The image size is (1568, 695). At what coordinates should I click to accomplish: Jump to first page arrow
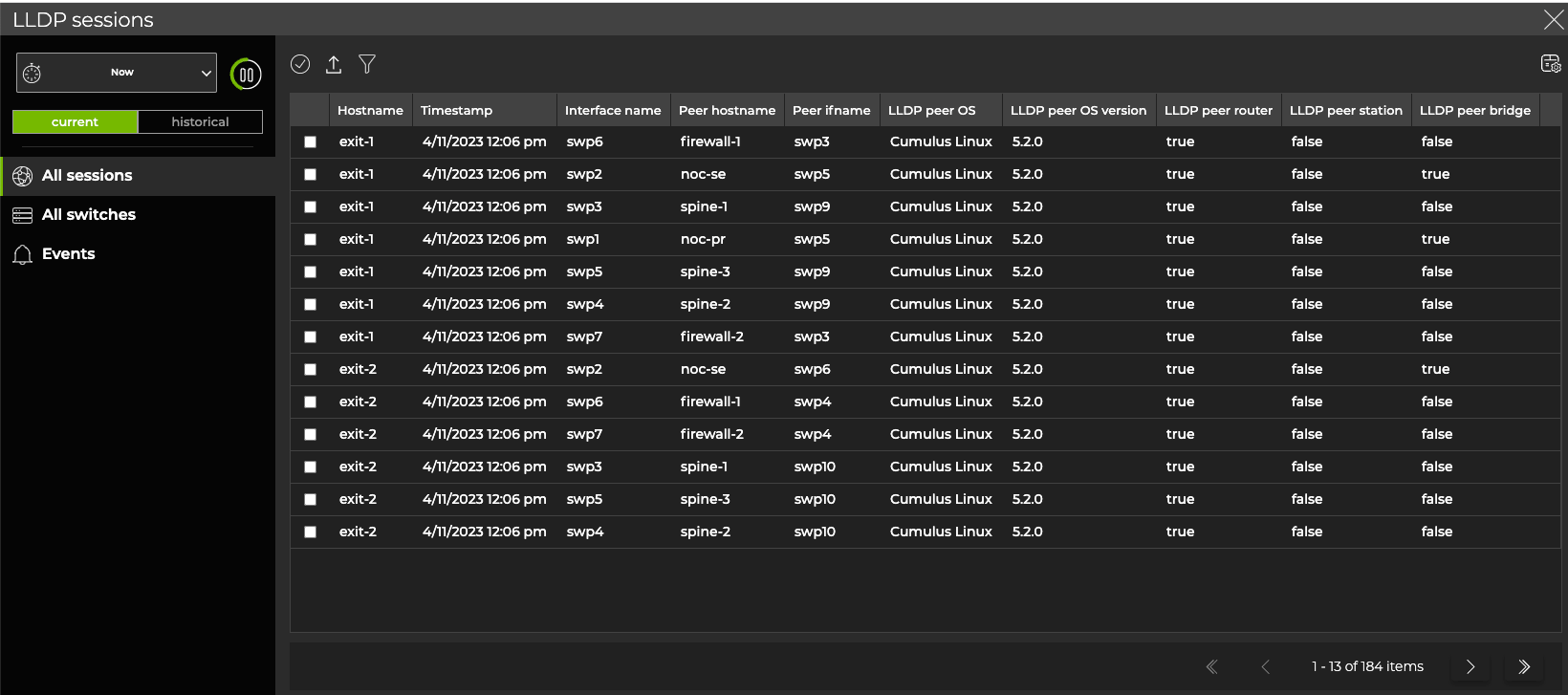(x=1212, y=667)
